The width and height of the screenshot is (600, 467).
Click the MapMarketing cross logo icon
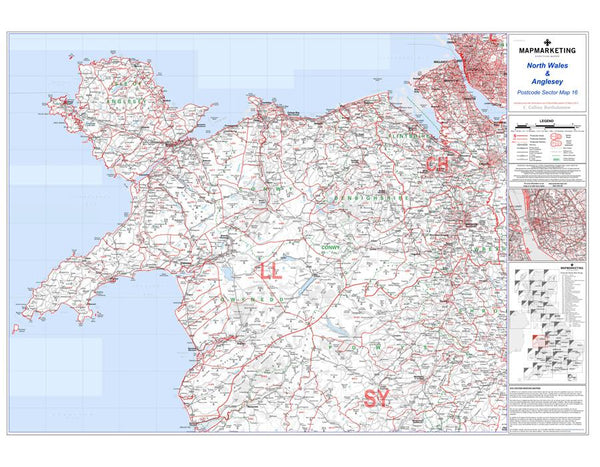point(547,42)
